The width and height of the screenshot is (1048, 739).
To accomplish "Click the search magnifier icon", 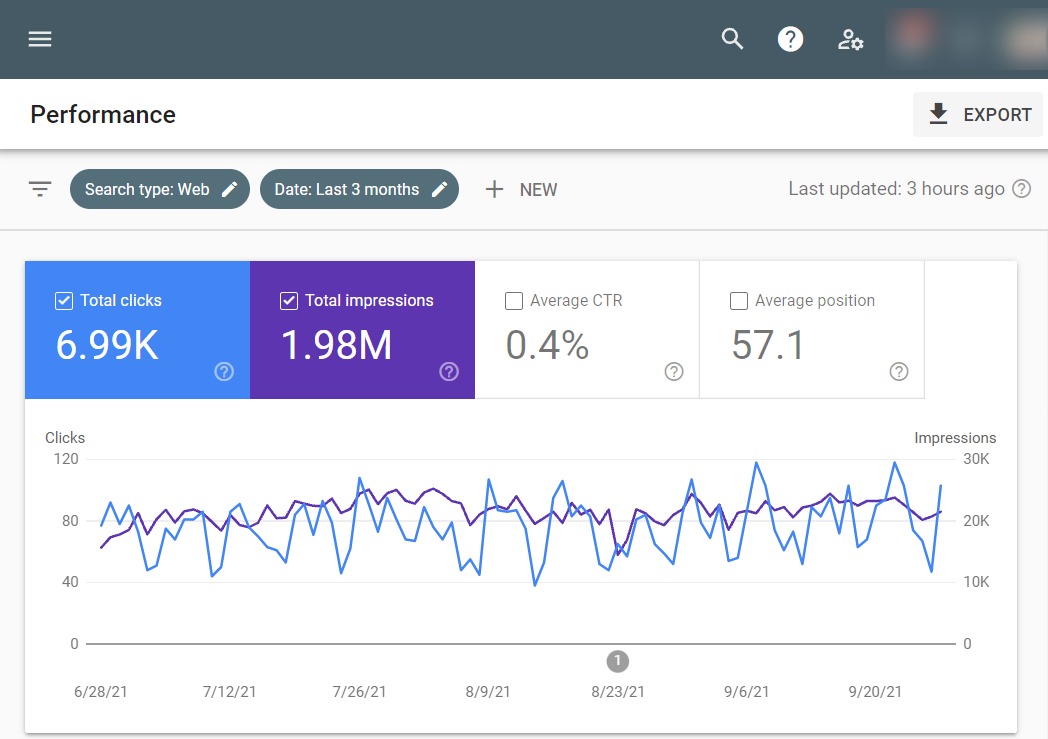I will [733, 39].
